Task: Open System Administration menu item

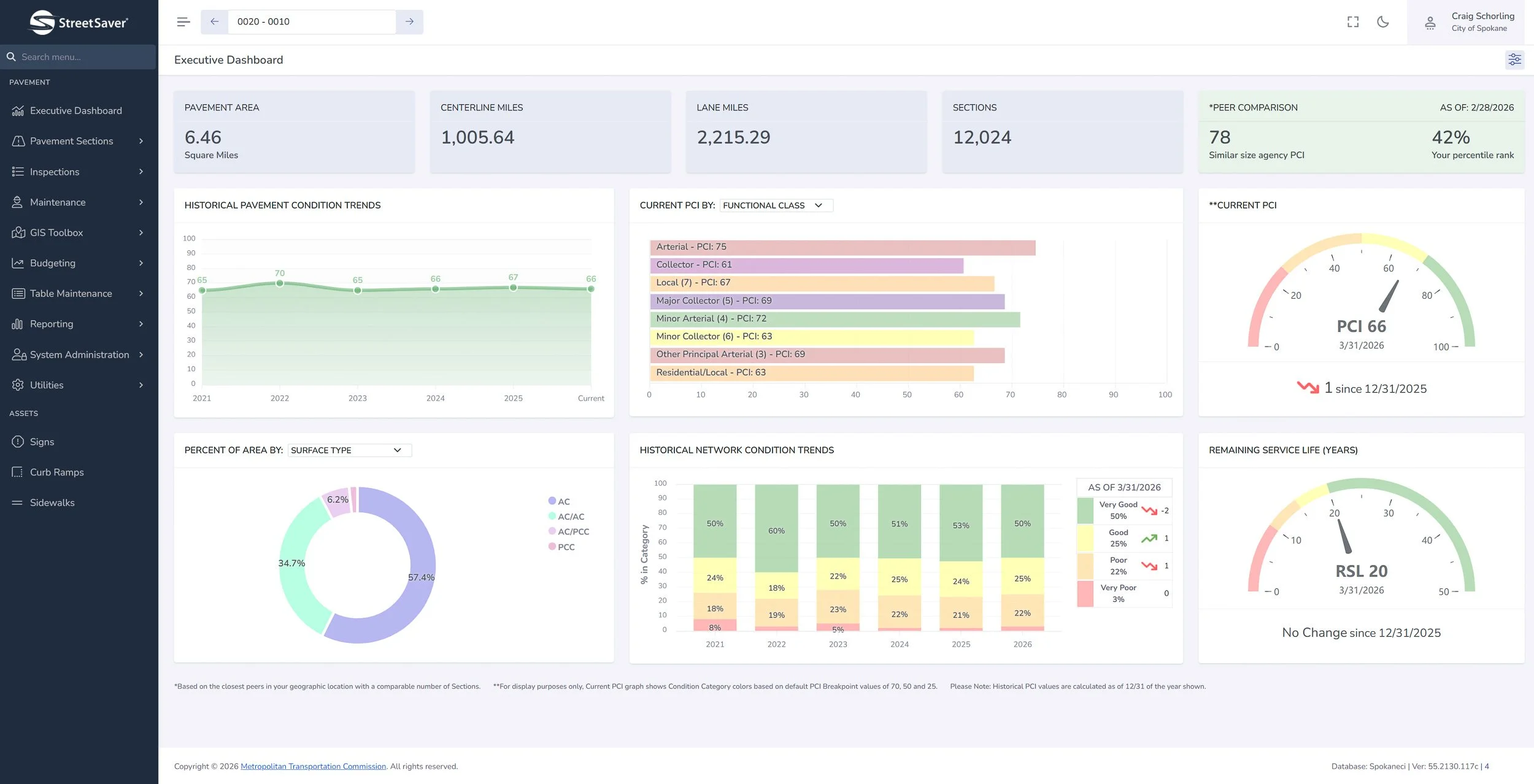Action: [x=80, y=355]
